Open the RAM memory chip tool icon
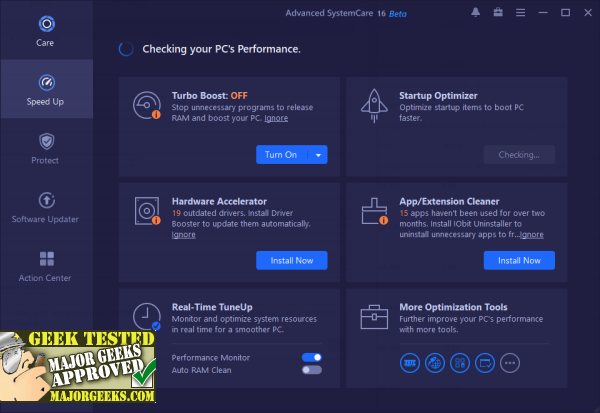Viewport: 600px width, 413px height. tap(409, 362)
